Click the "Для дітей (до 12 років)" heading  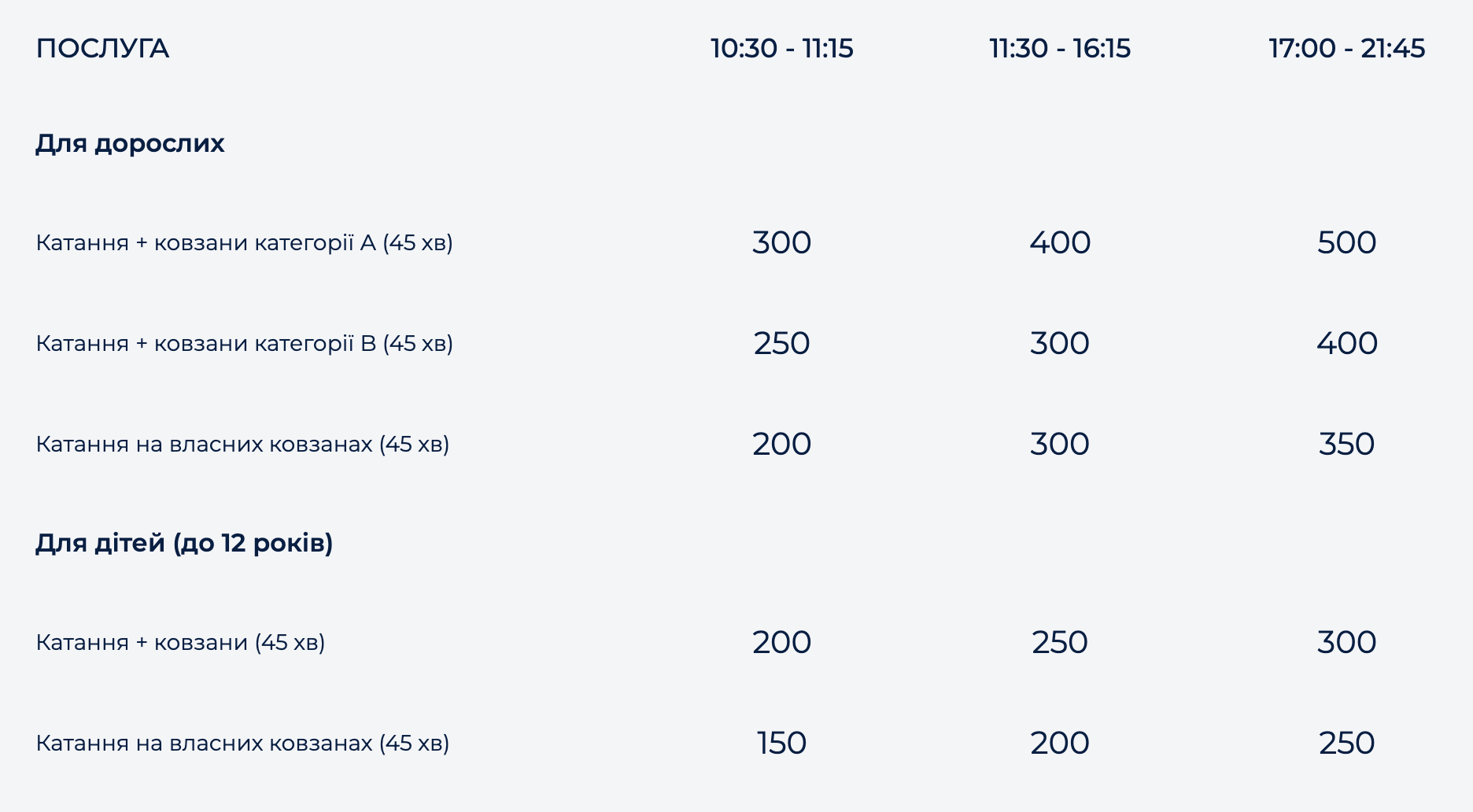pyautogui.click(x=184, y=543)
